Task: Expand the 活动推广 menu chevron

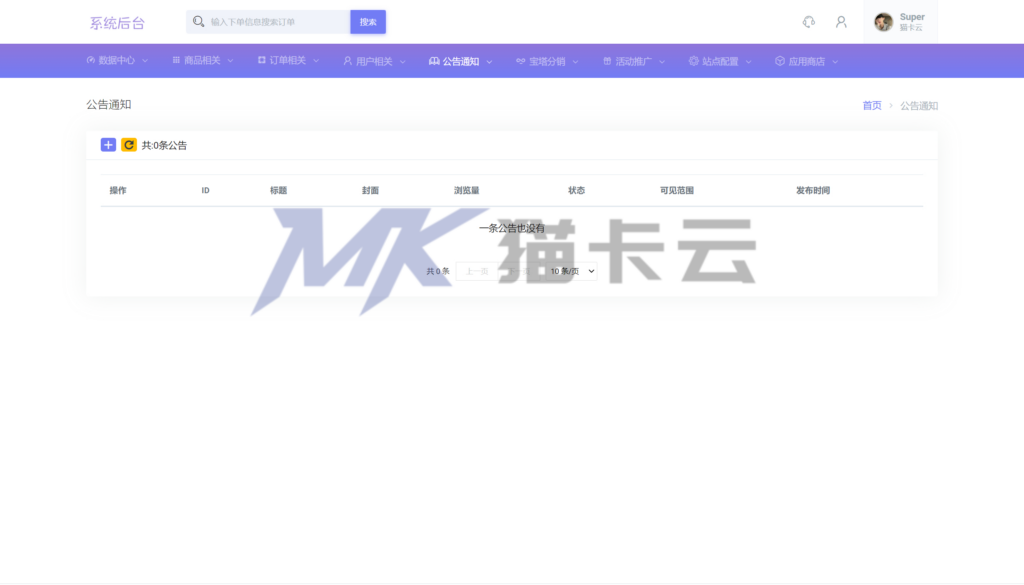Action: point(662,61)
